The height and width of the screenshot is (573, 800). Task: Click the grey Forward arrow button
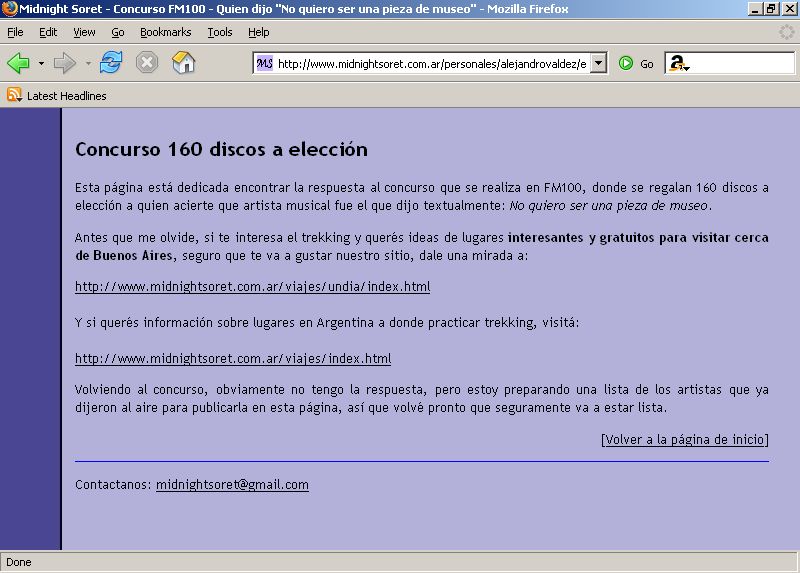point(65,63)
